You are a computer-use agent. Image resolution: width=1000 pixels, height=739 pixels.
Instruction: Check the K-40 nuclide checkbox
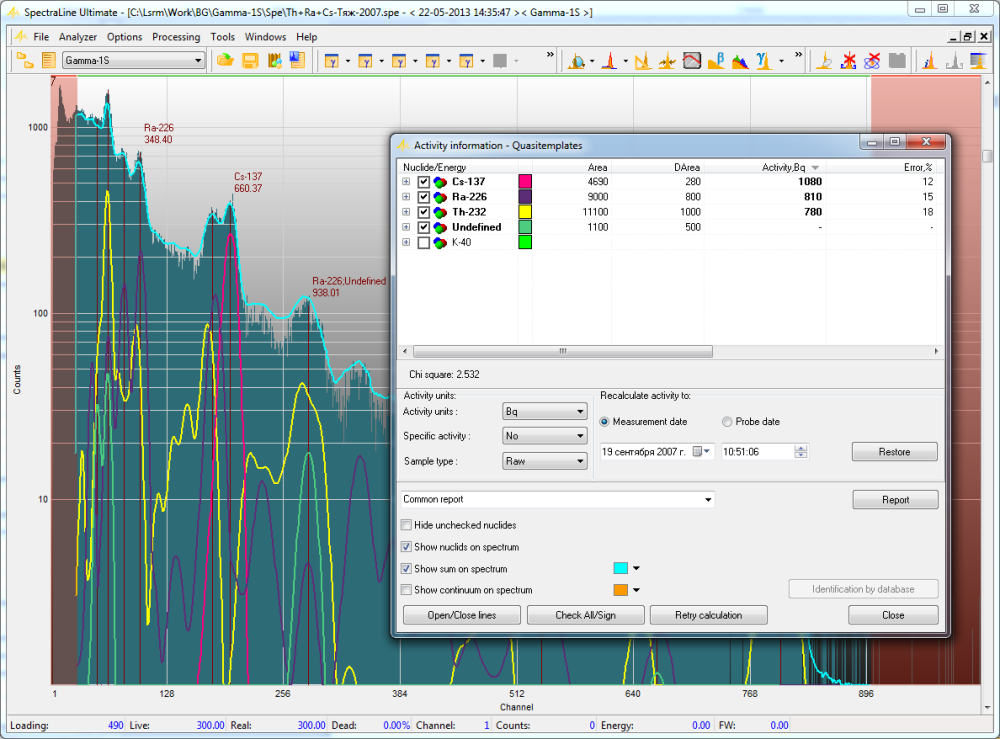(423, 242)
